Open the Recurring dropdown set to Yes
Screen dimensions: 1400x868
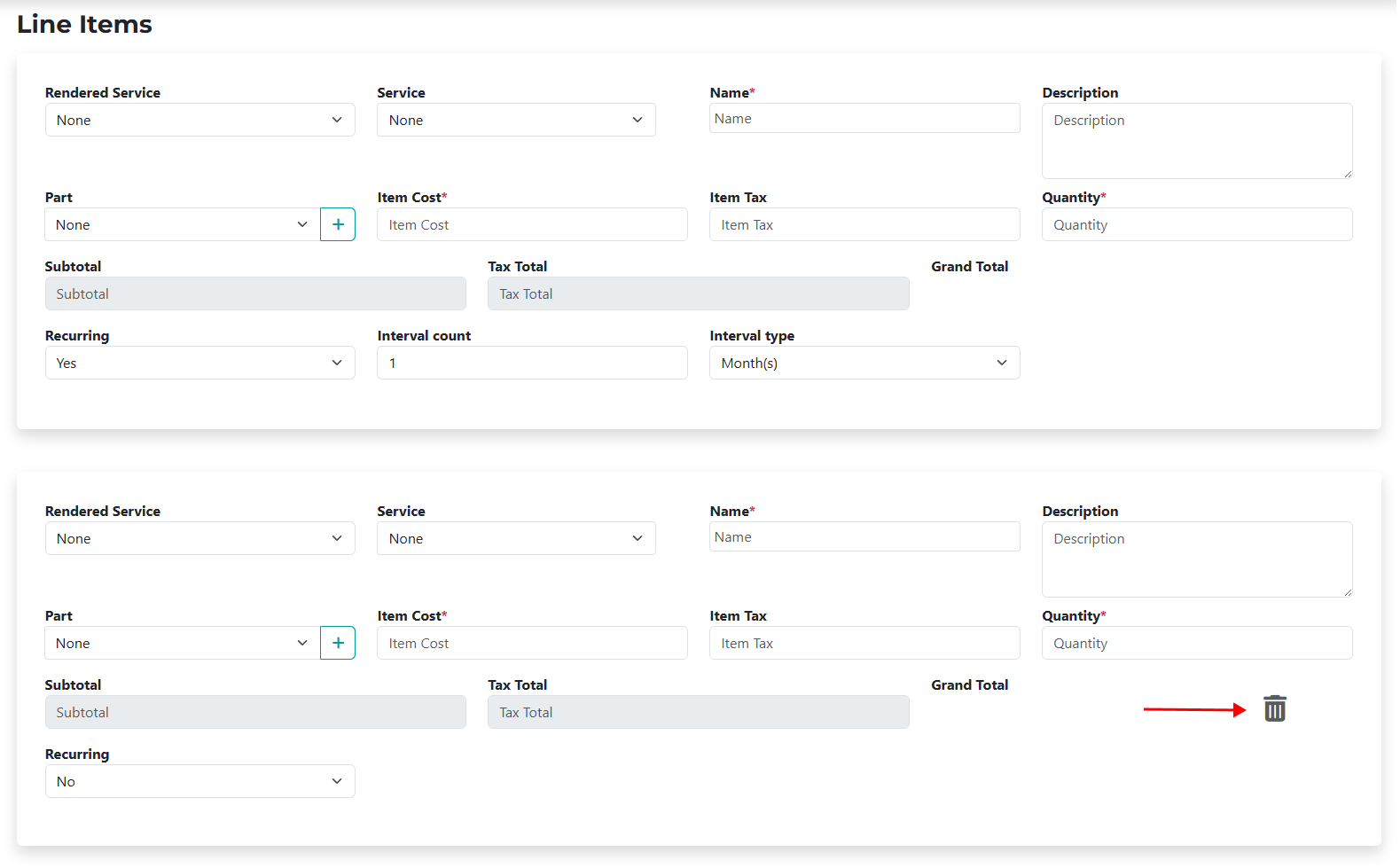click(x=199, y=363)
